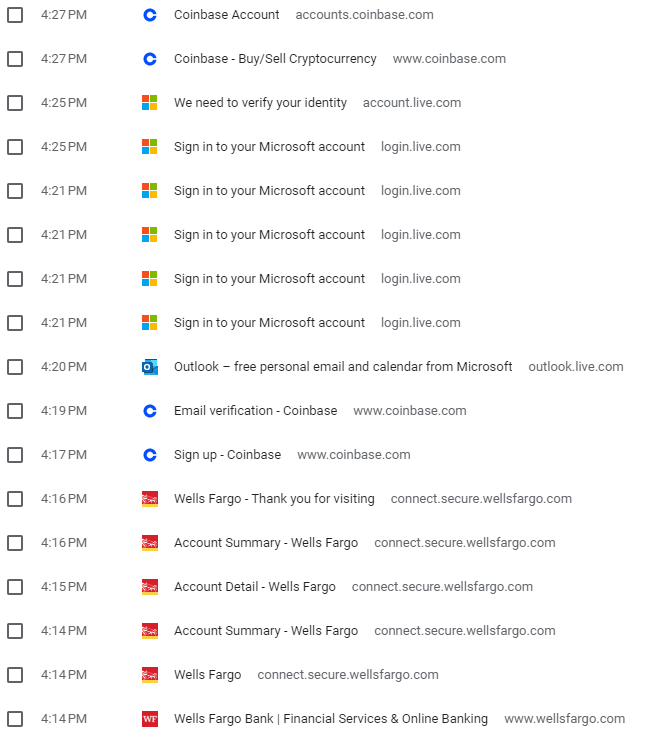Select checkbox for the 4:19 PM Email verification entry
This screenshot has width=655, height=737.
coord(15,411)
